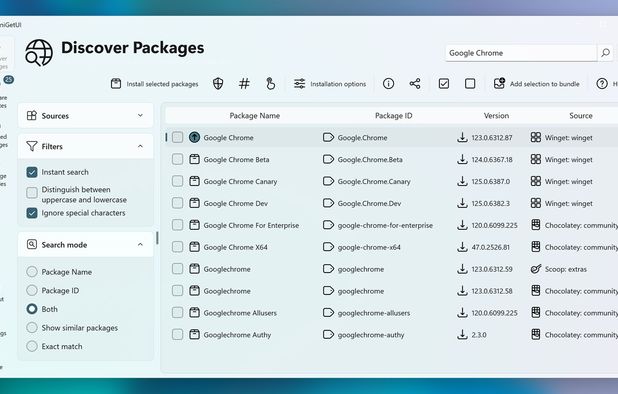Image resolution: width=618 pixels, height=394 pixels.
Task: Toggle Ignore special characters checkbox
Action: (32, 213)
